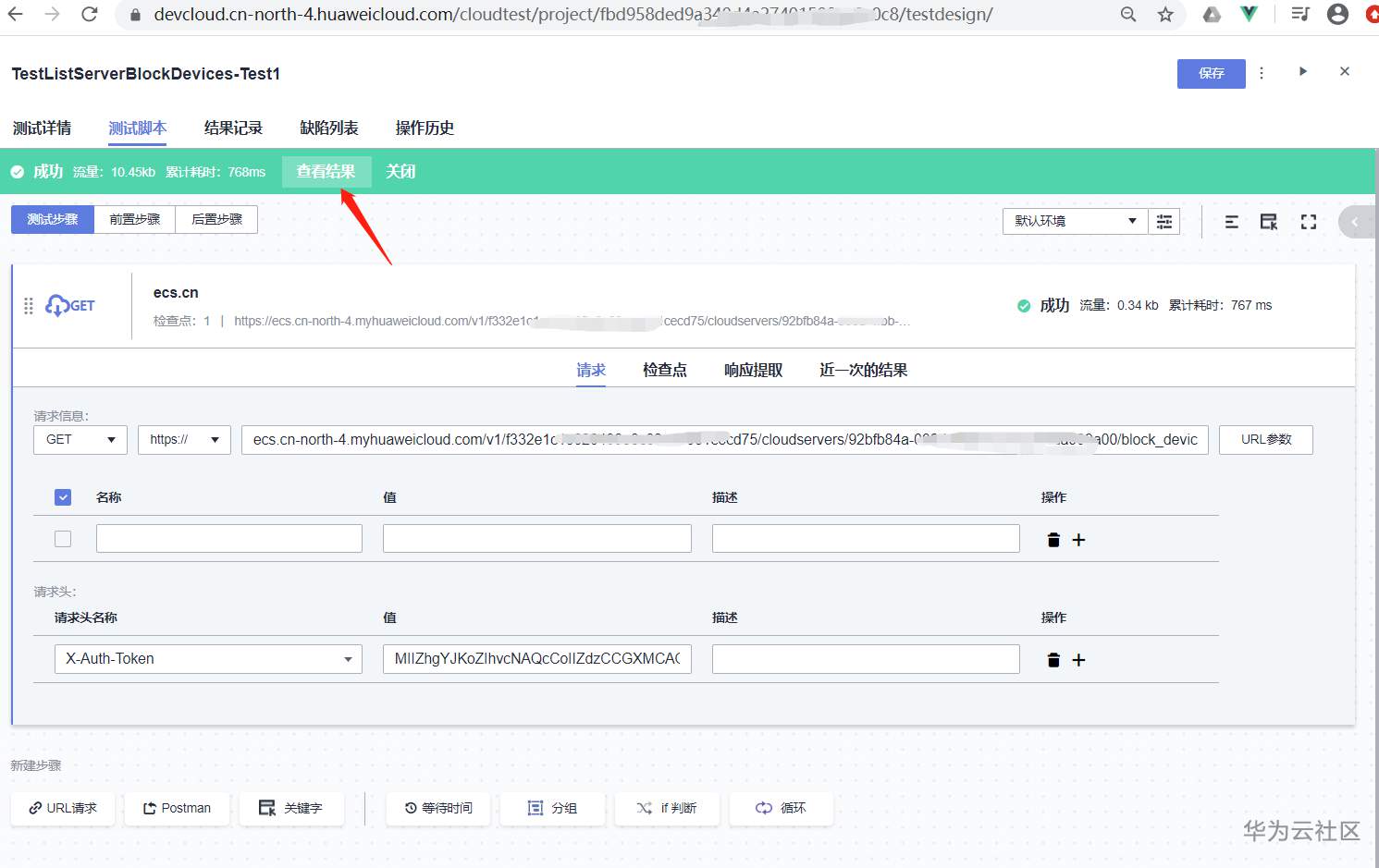Open the 默认环境 environment dropdown
This screenshot has height=868, width=1379.
(x=1076, y=221)
